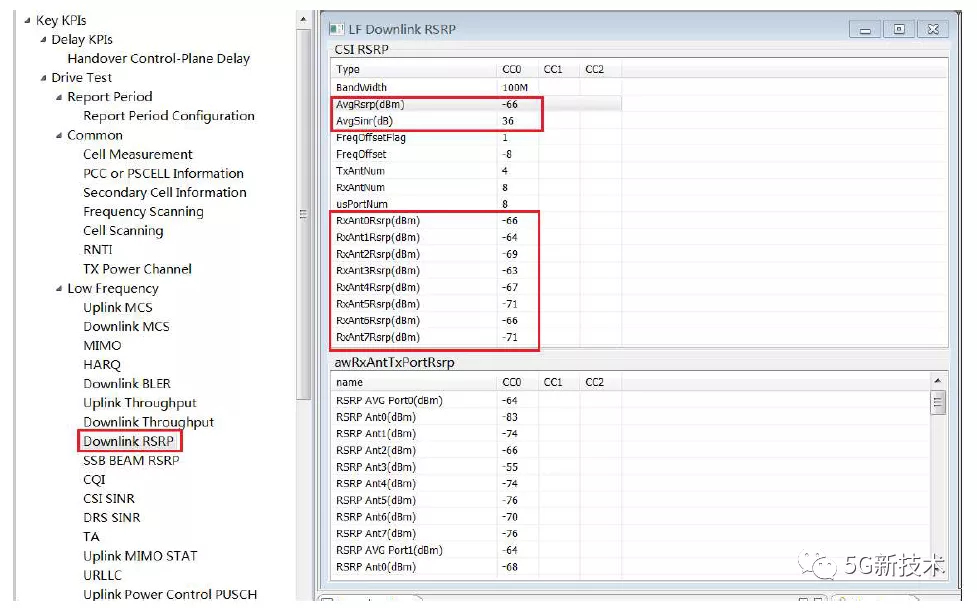Select RSRP AVG Port0(dBm) row
Image resolution: width=977 pixels, height=608 pixels.
tap(476, 401)
